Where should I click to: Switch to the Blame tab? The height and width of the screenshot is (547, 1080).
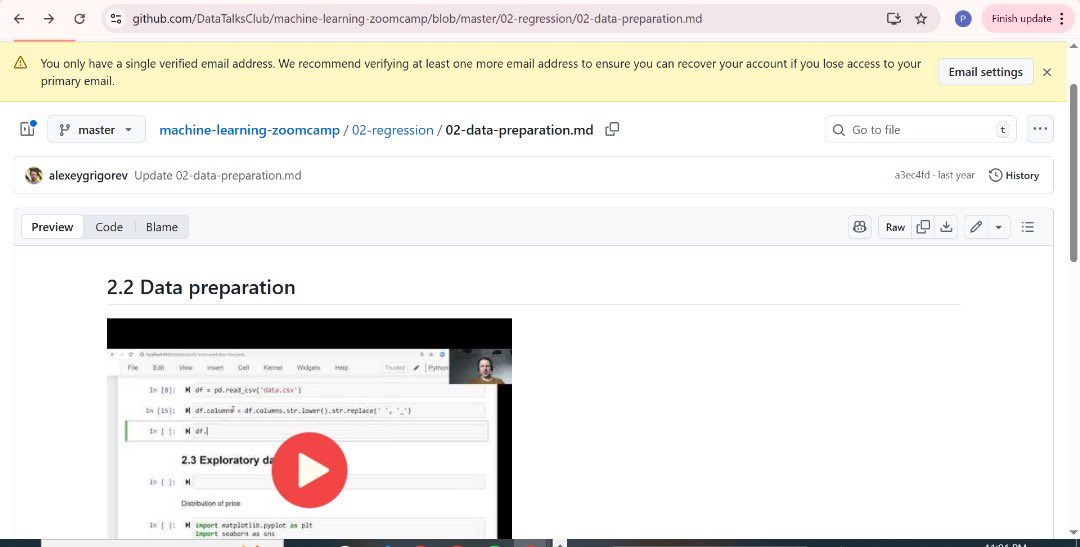162,227
